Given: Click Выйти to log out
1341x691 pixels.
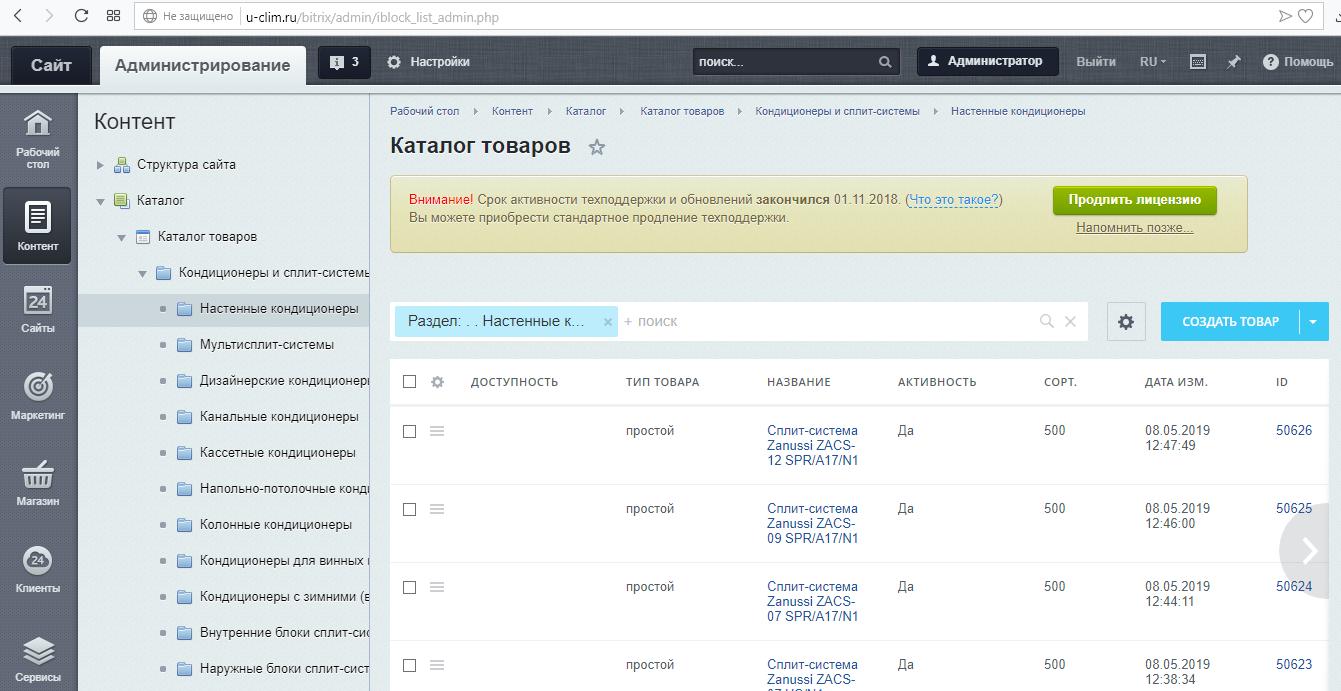Looking at the screenshot, I should point(1096,62).
